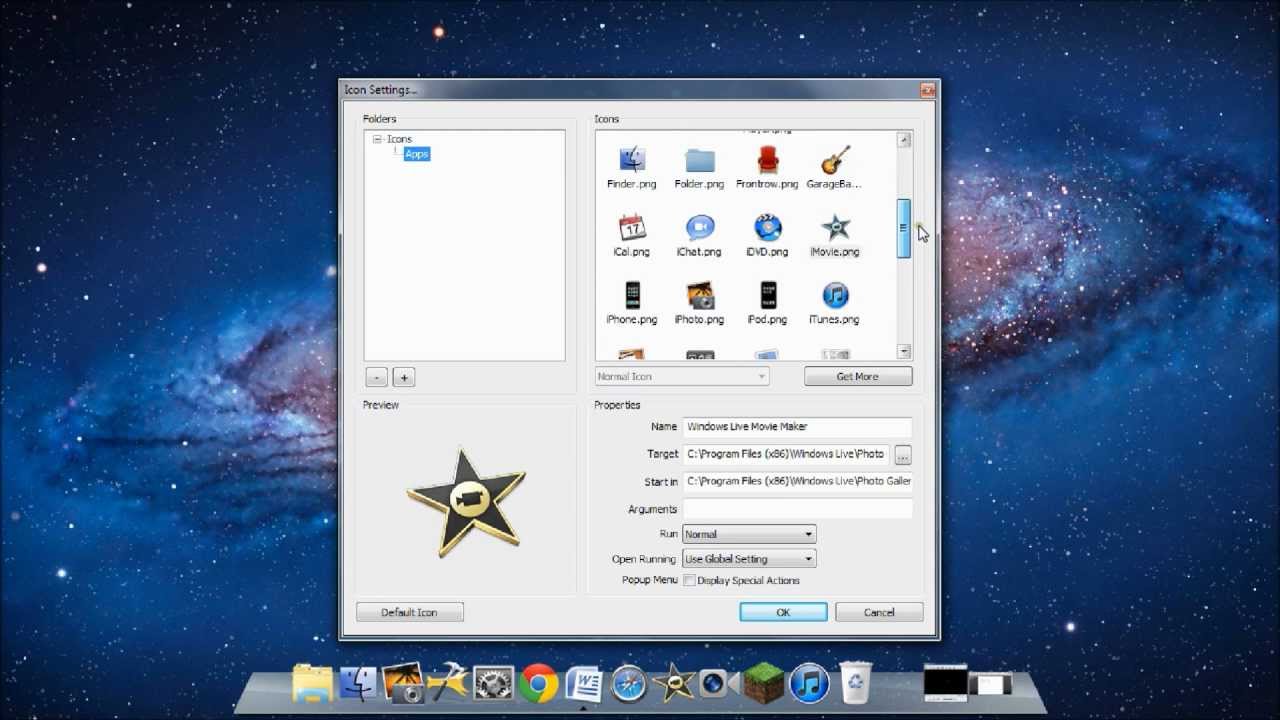Select the iPhone.png icon
The image size is (1280, 720).
[x=632, y=304]
